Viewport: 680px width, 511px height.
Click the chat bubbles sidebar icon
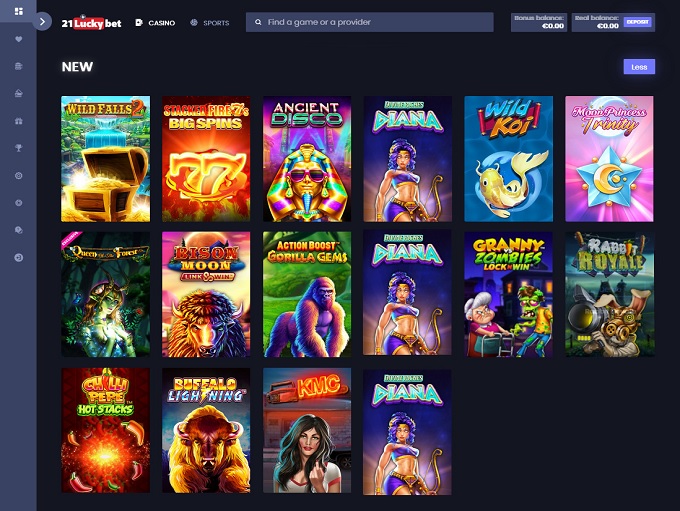[x=18, y=230]
